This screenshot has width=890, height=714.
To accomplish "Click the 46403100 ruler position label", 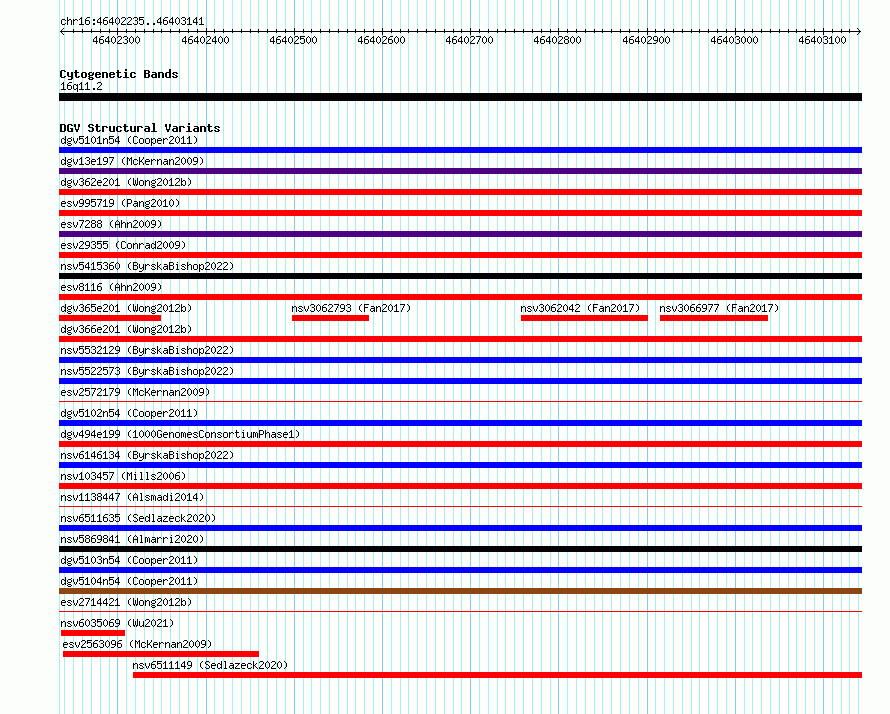I will pos(822,40).
